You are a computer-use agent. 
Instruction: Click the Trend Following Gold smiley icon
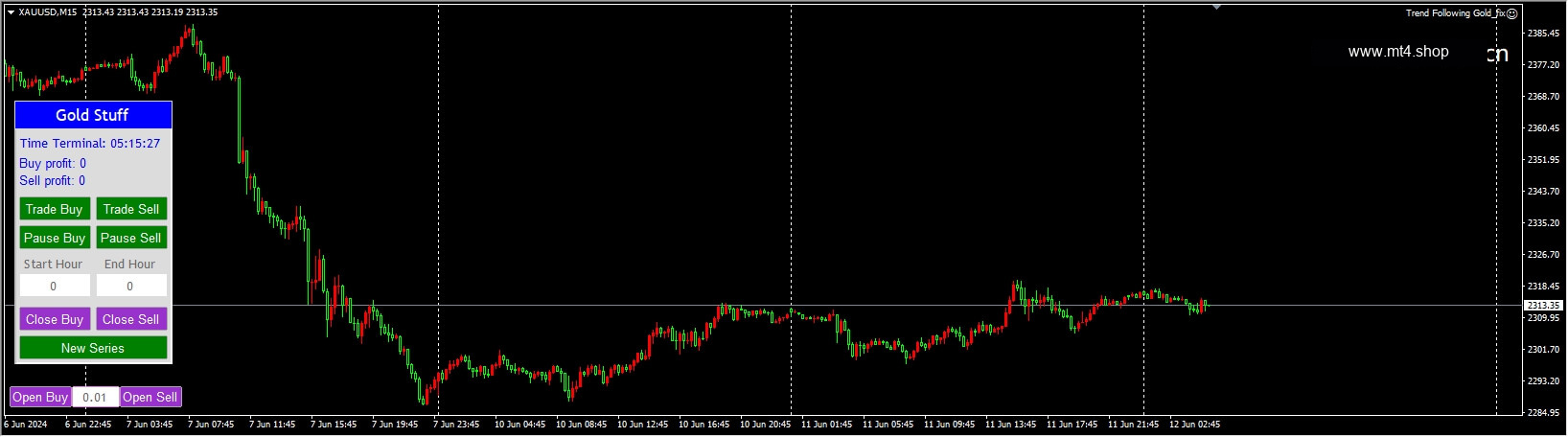point(1511,13)
